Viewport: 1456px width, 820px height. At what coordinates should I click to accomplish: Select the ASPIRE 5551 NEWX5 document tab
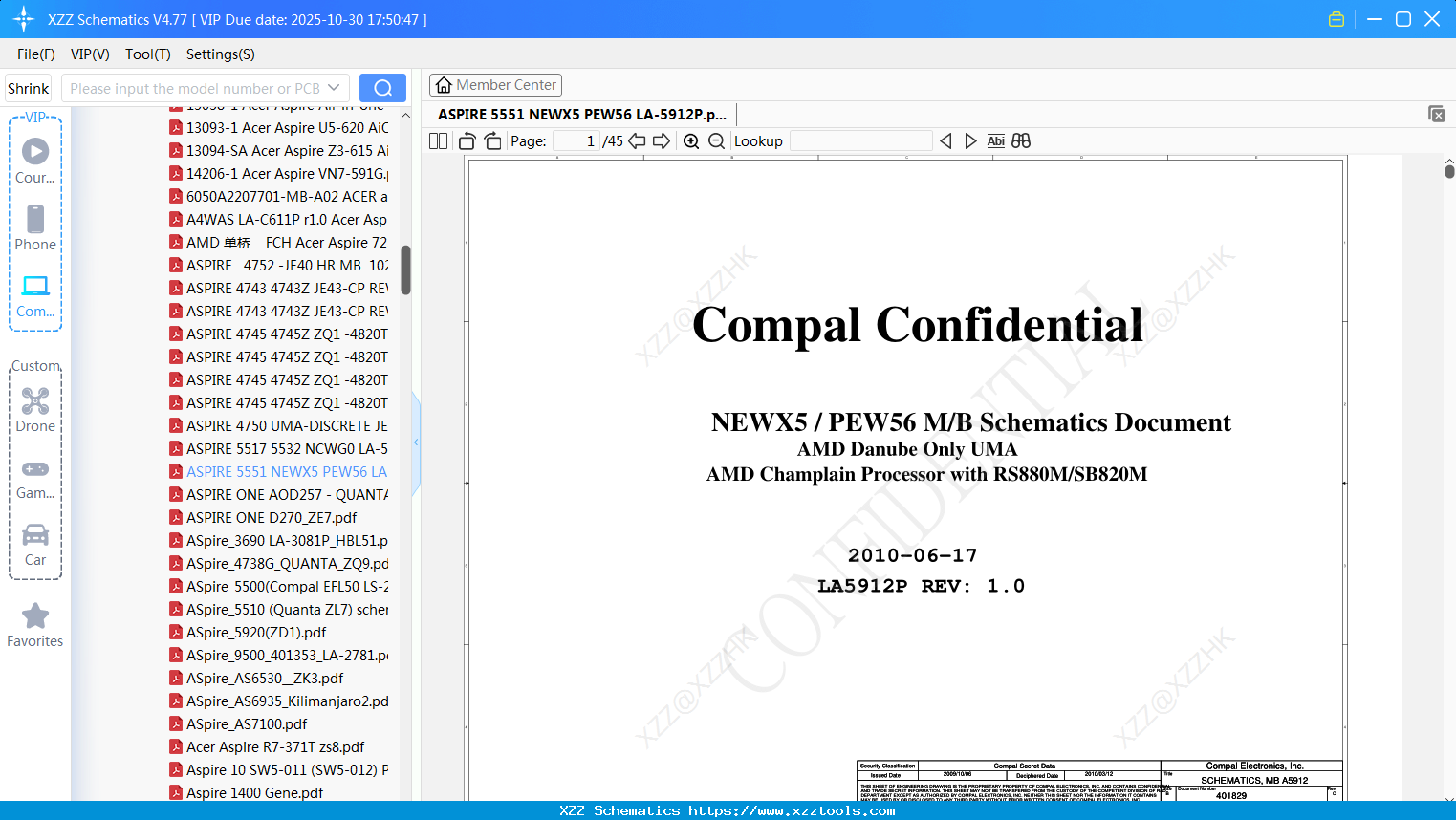[582, 114]
